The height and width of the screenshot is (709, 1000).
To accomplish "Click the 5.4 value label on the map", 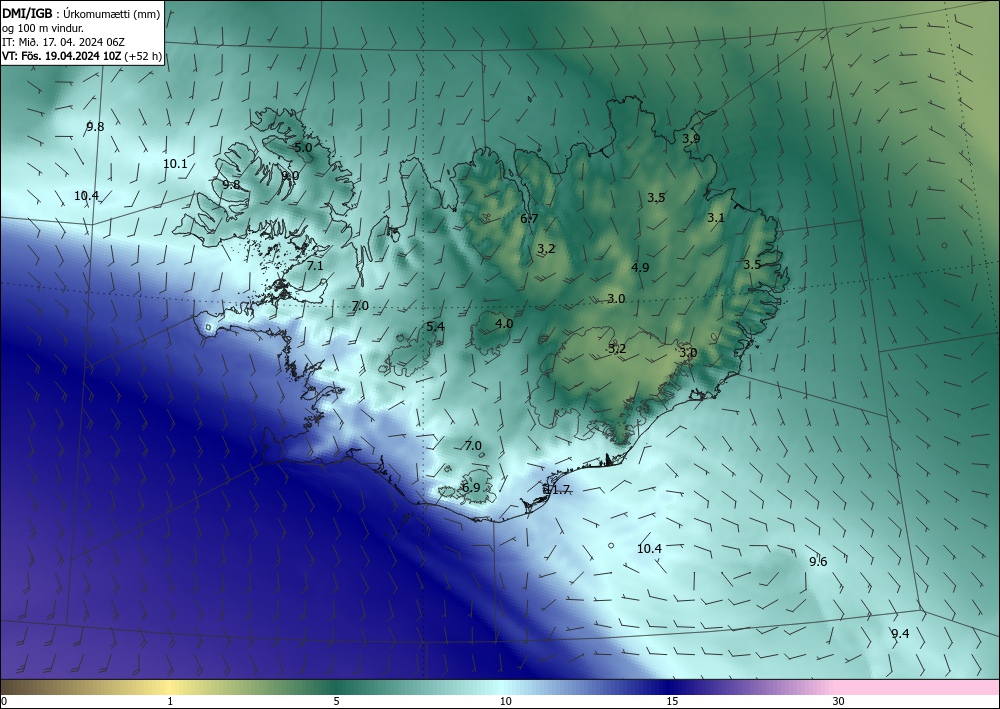I will click(435, 327).
